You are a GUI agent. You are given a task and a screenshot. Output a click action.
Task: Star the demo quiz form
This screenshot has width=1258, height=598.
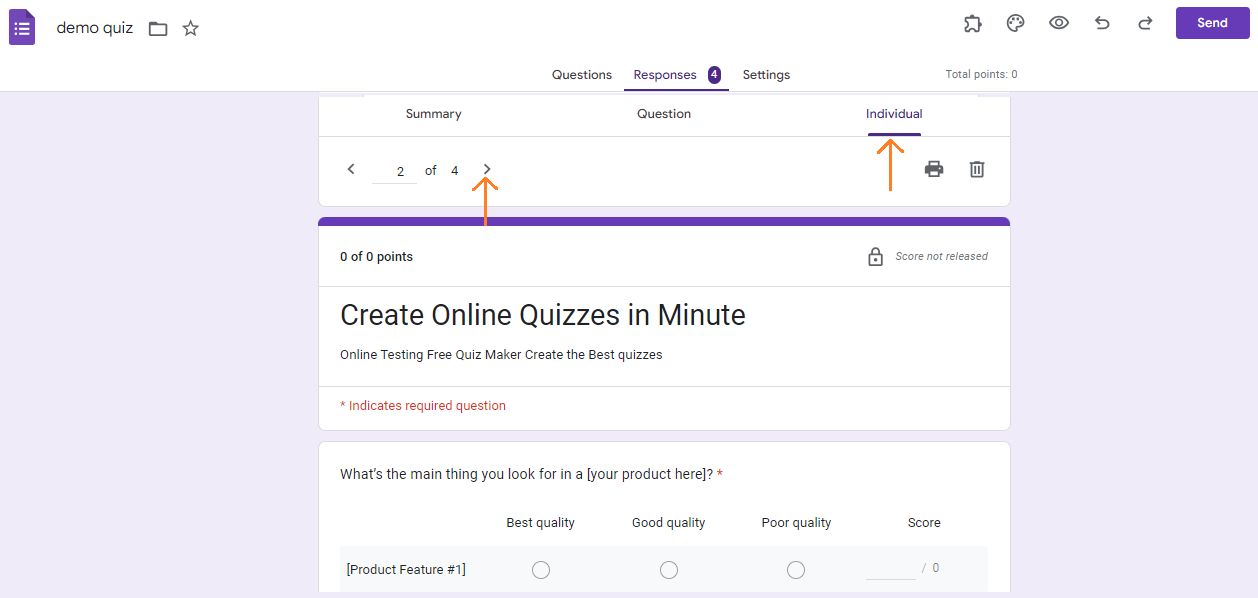191,28
